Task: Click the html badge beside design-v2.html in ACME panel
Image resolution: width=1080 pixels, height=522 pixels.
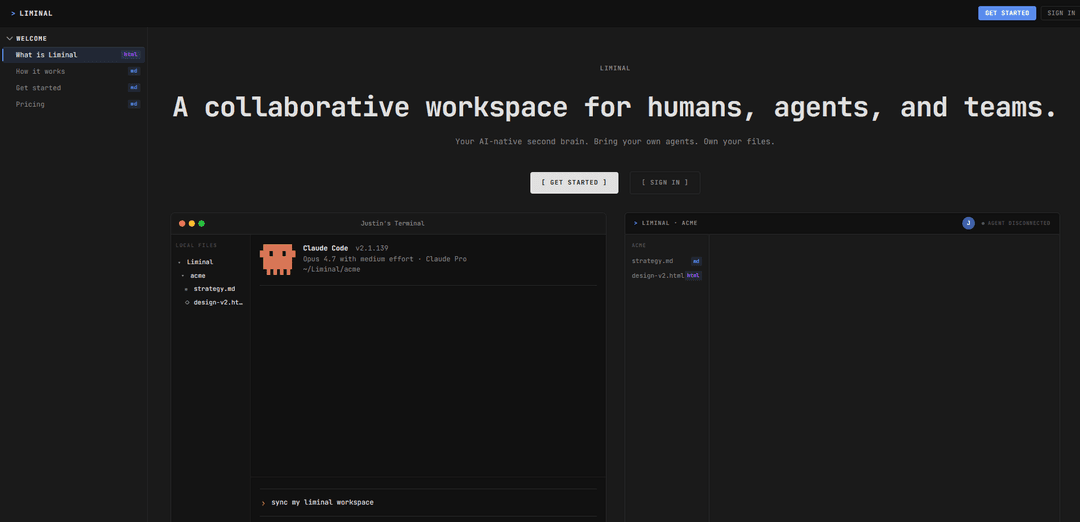Action: pos(693,275)
